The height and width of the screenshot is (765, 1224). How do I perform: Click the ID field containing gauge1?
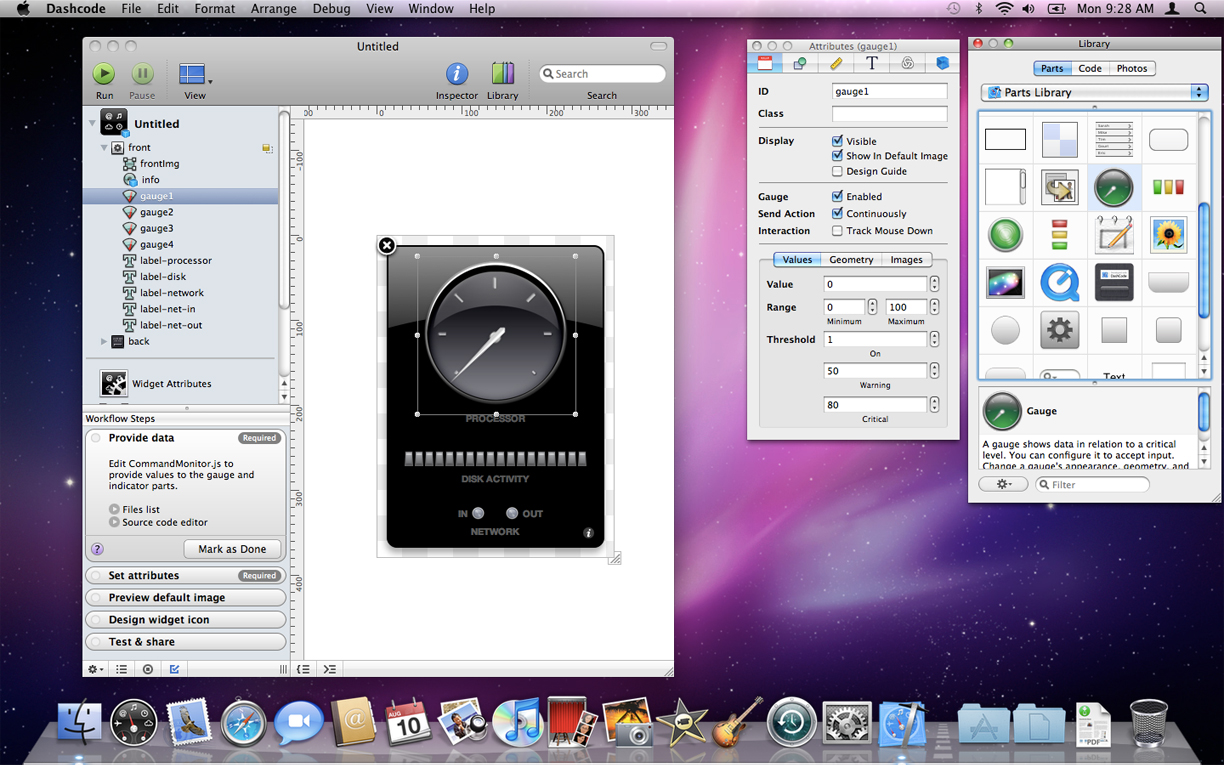point(889,91)
